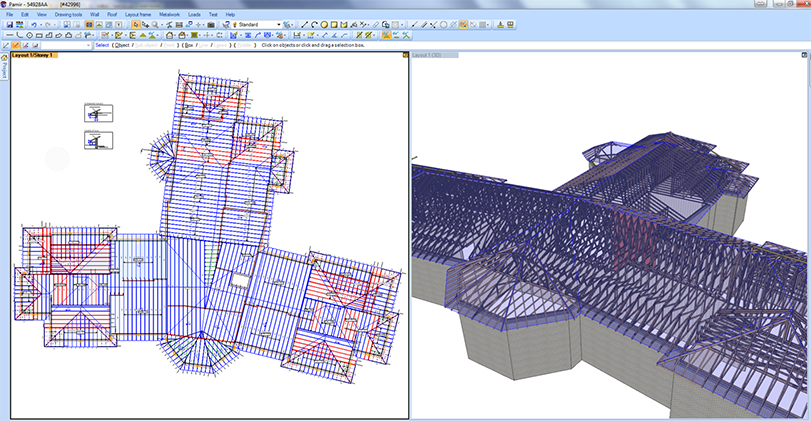This screenshot has width=811, height=421.
Task: Toggle the highlighted orange pencil mode button
Action: tap(16, 46)
